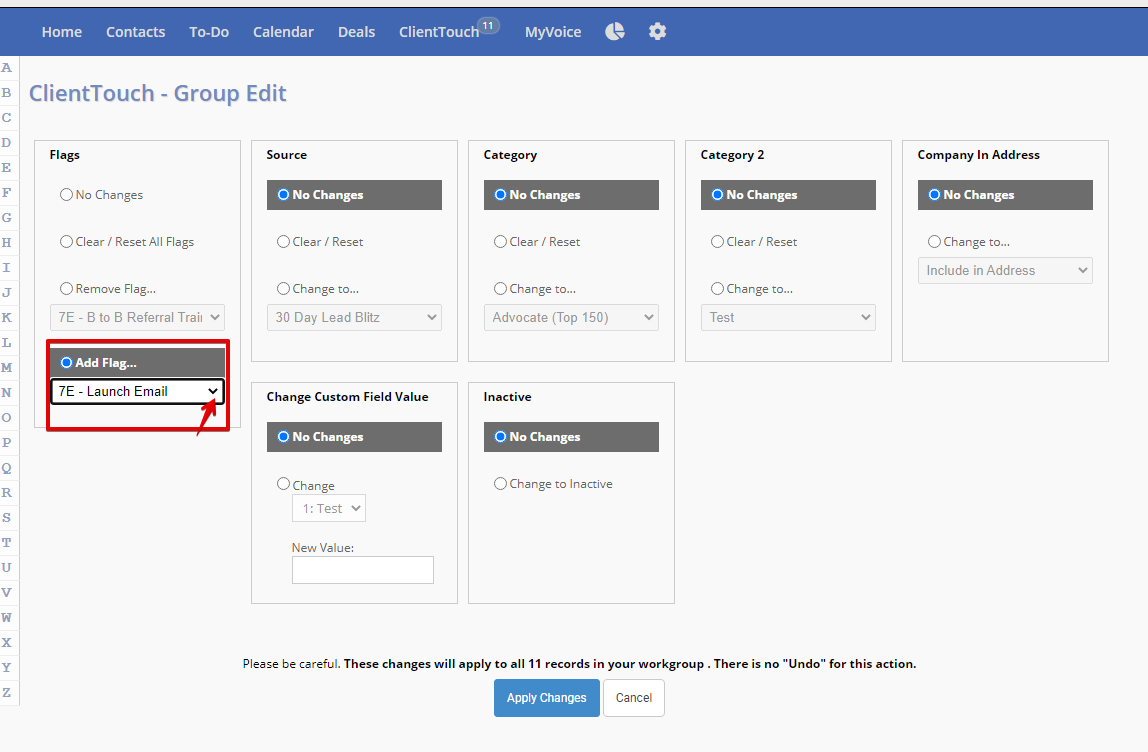This screenshot has width=1148, height=752.
Task: Select the Remove Flag radio button
Action: (x=67, y=288)
